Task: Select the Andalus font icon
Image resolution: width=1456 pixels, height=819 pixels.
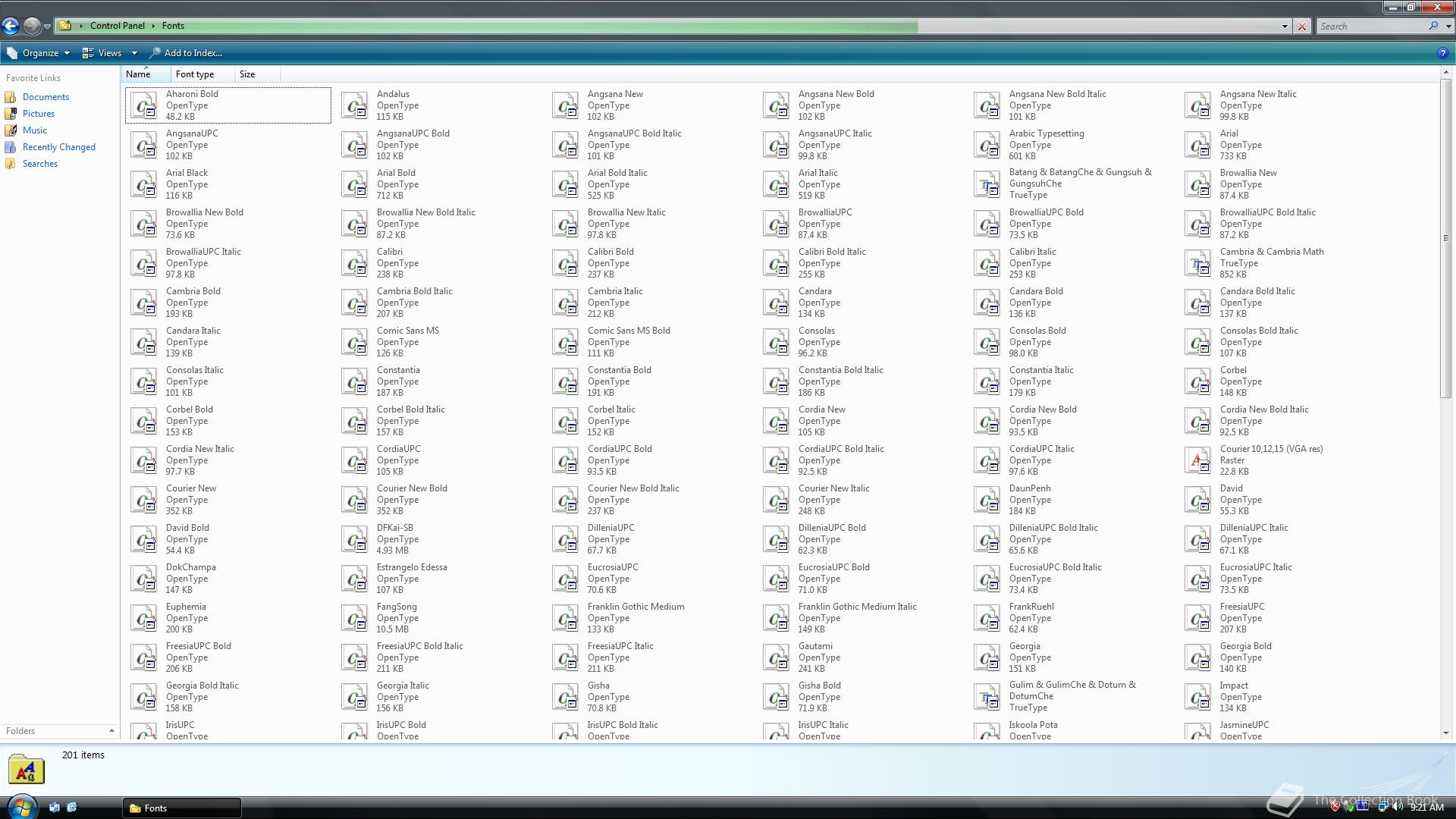Action: click(355, 105)
